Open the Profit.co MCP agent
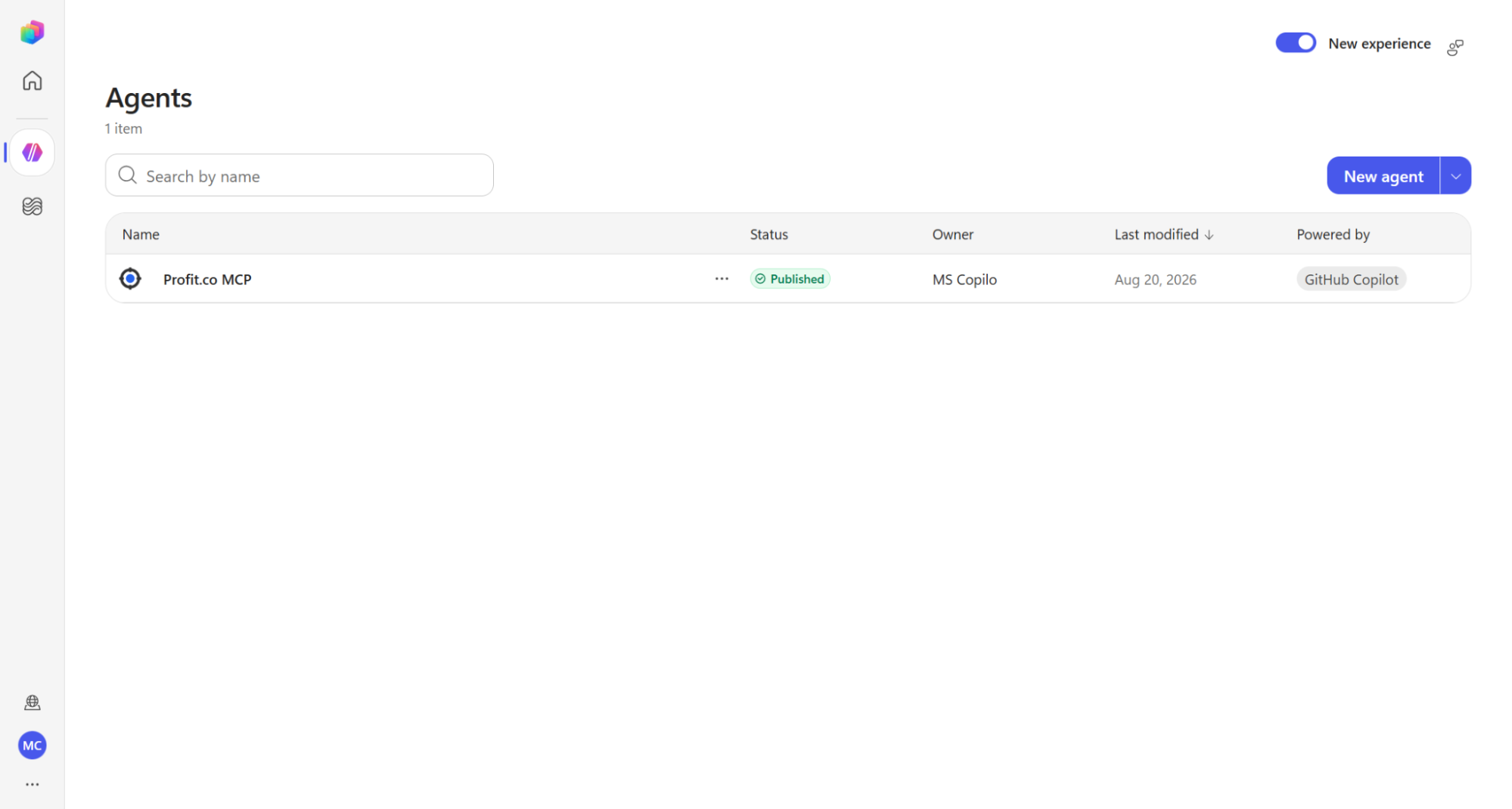 click(207, 280)
